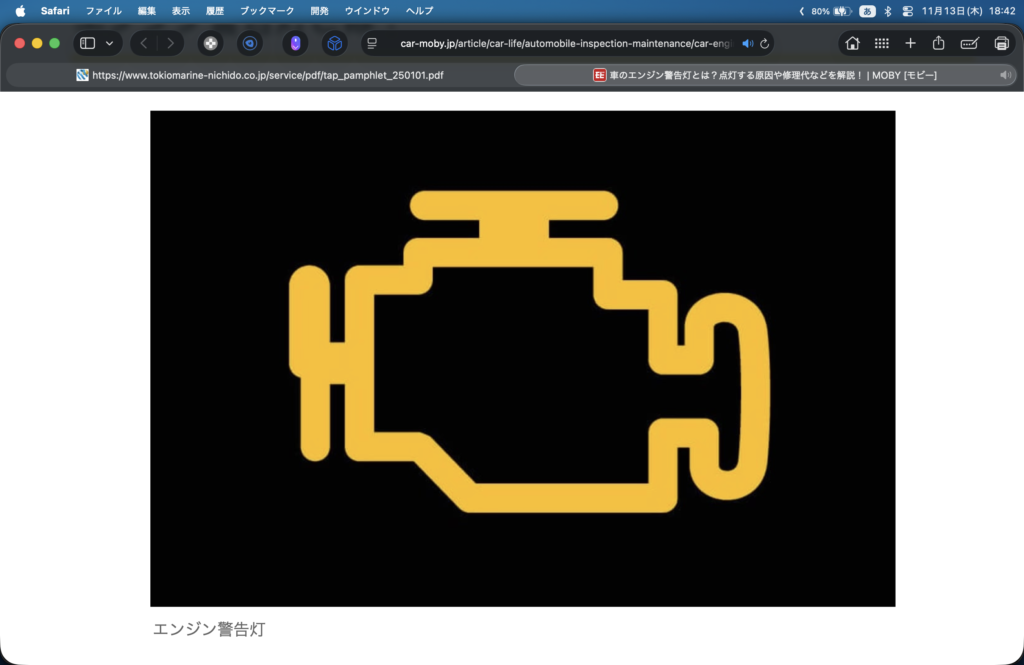Open the 履歴 menu in menu bar
Screen dimensions: 1024x665
(x=214, y=11)
